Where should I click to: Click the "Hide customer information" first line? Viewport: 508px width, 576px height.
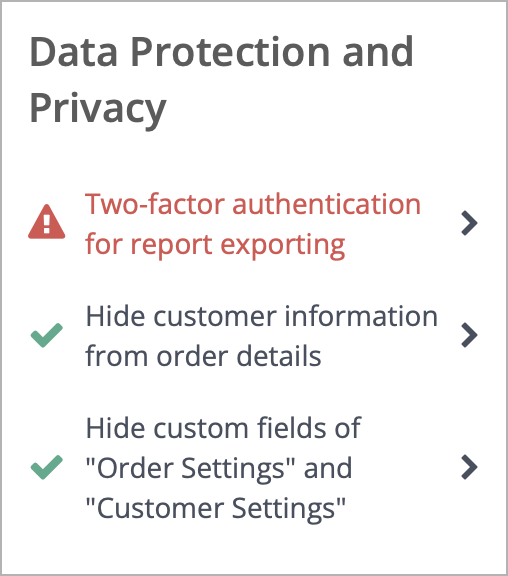click(x=262, y=316)
